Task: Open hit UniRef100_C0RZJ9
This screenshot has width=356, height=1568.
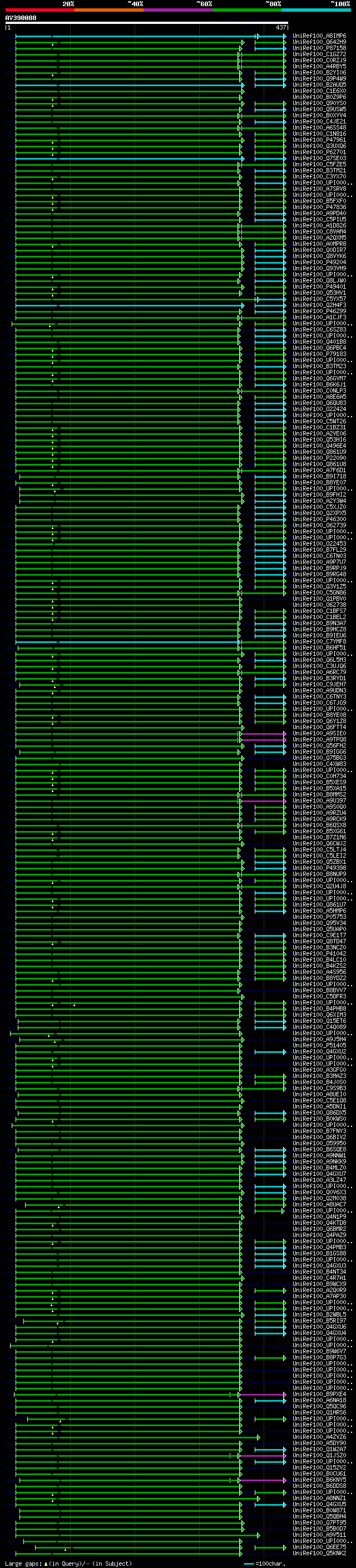Action: pyautogui.click(x=319, y=60)
